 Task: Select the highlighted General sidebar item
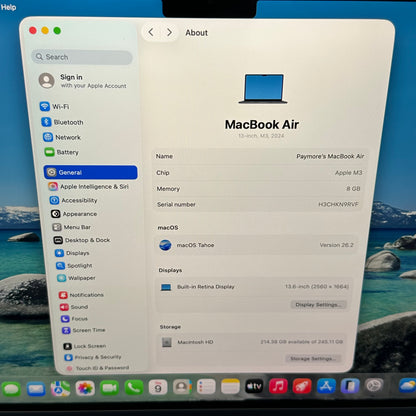click(x=90, y=172)
